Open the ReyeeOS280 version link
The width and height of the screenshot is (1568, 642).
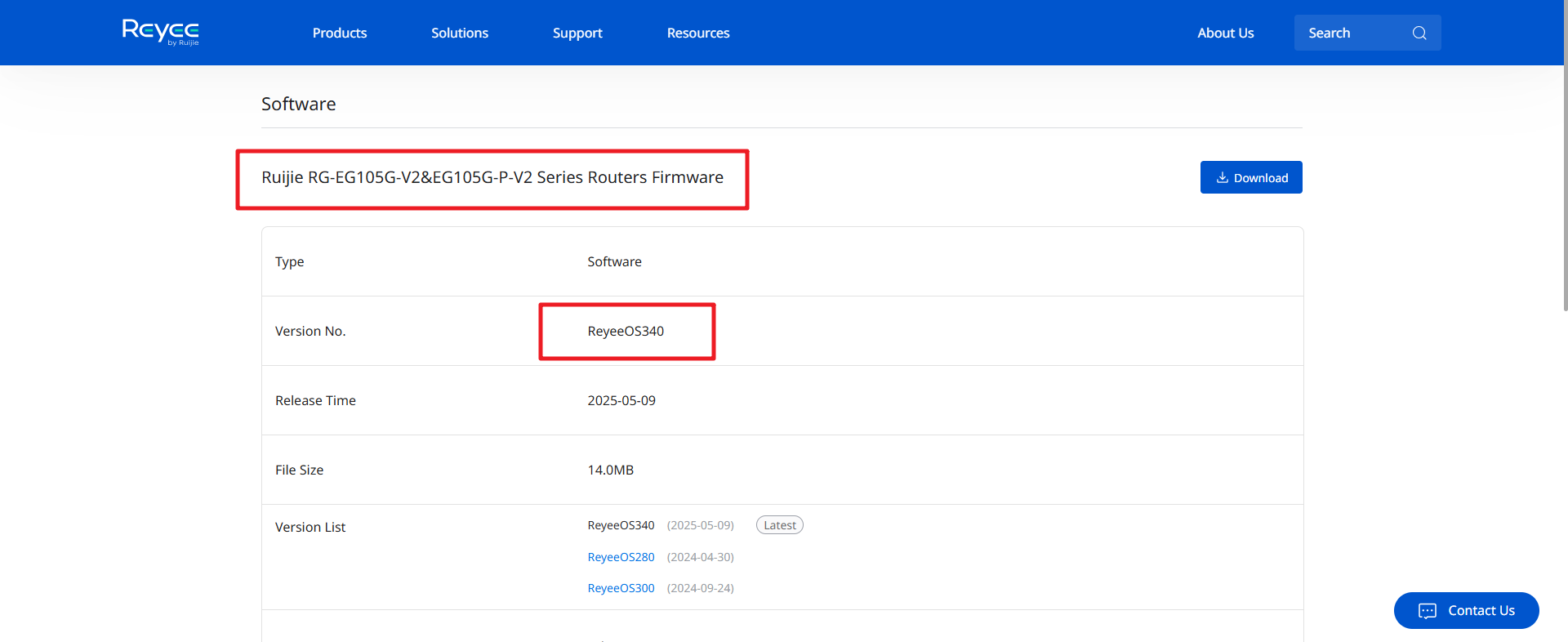point(621,557)
